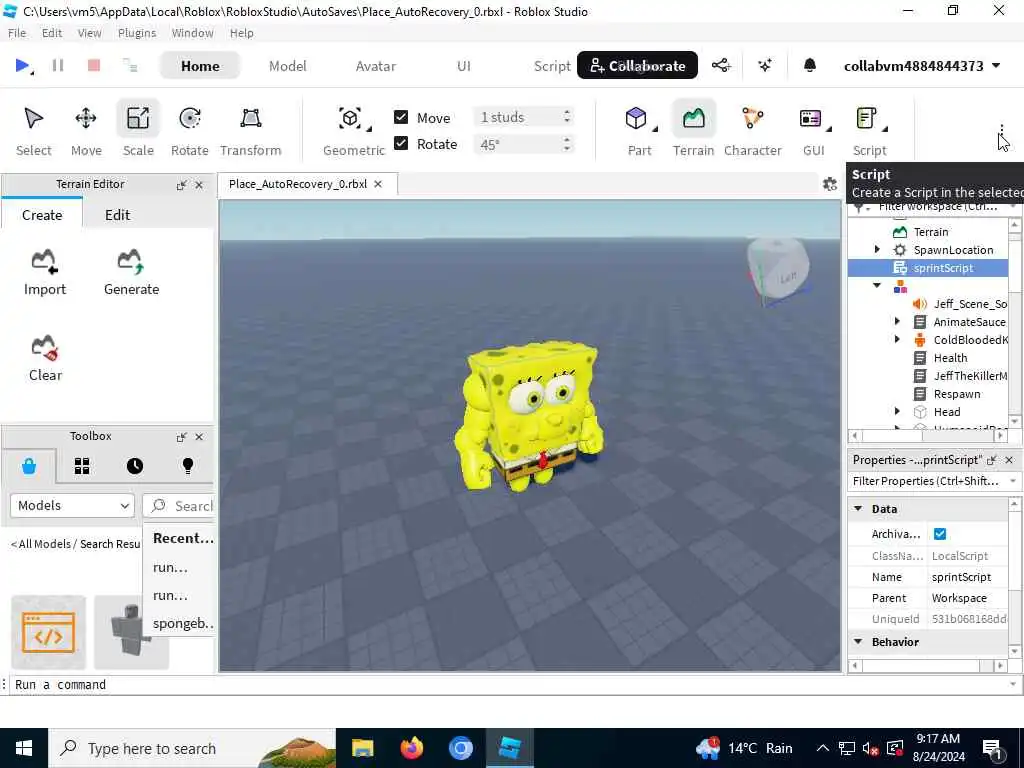The image size is (1024, 768).
Task: Open the Models category dropdown
Action: [72, 505]
